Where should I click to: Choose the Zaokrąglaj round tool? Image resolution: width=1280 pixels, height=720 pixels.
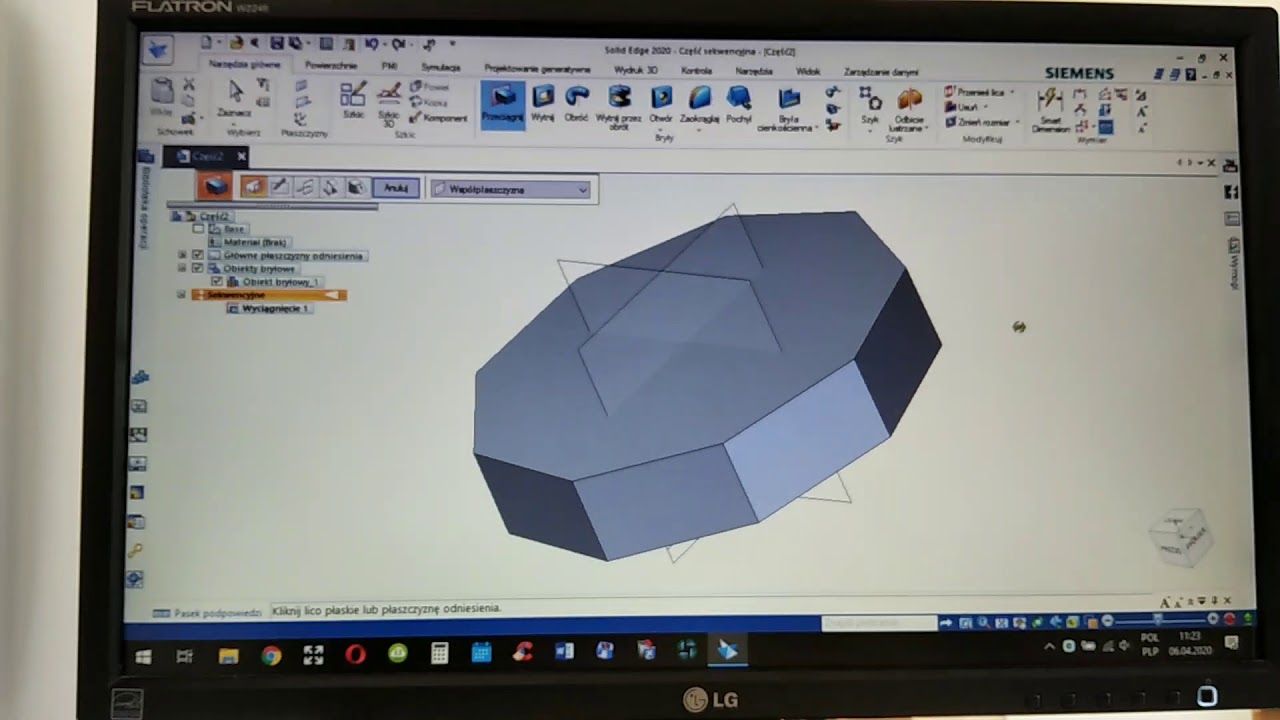pos(700,103)
